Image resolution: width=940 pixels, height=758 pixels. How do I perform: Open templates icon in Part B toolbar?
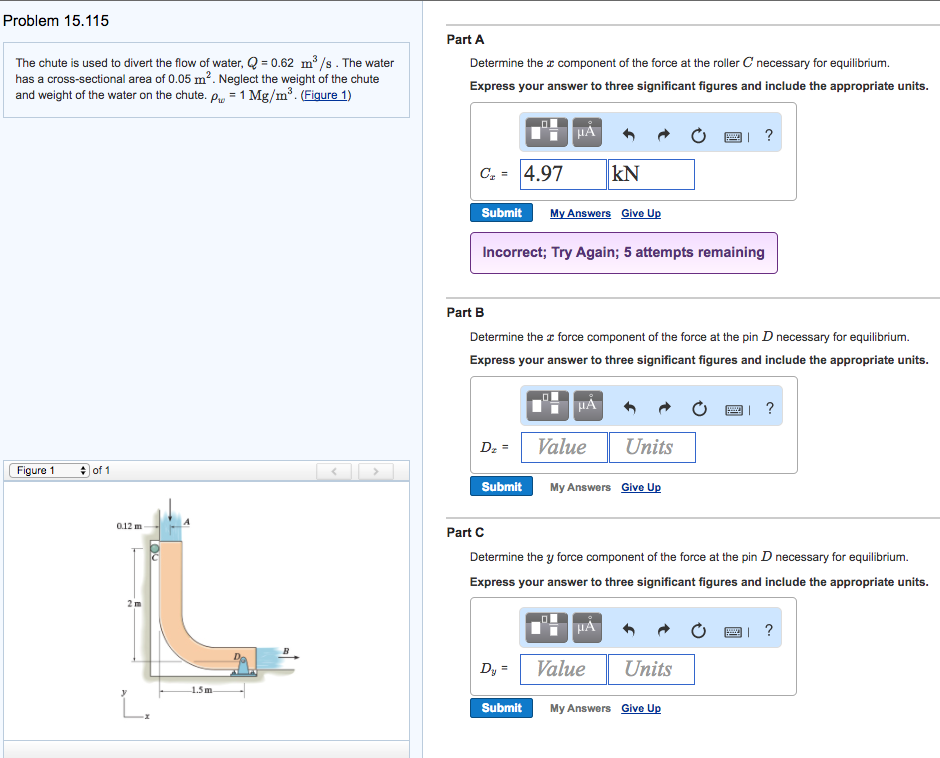(547, 406)
